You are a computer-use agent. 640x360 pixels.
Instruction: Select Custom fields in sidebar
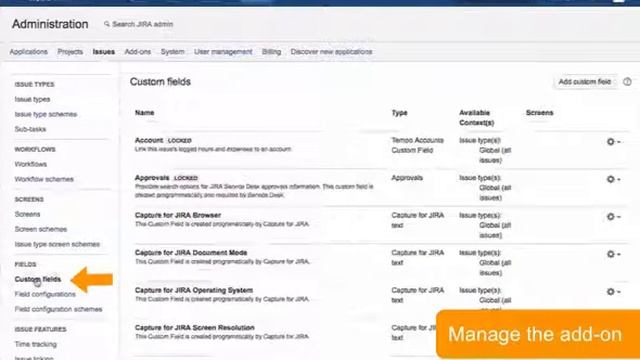click(x=38, y=279)
